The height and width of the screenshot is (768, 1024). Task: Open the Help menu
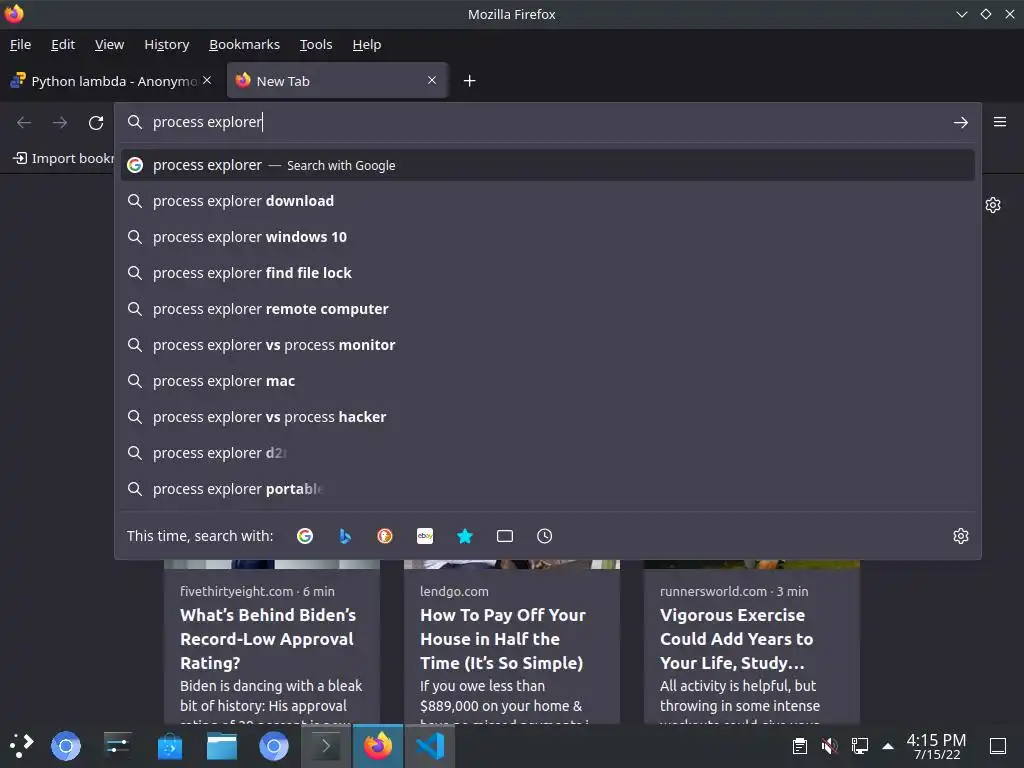coord(366,44)
